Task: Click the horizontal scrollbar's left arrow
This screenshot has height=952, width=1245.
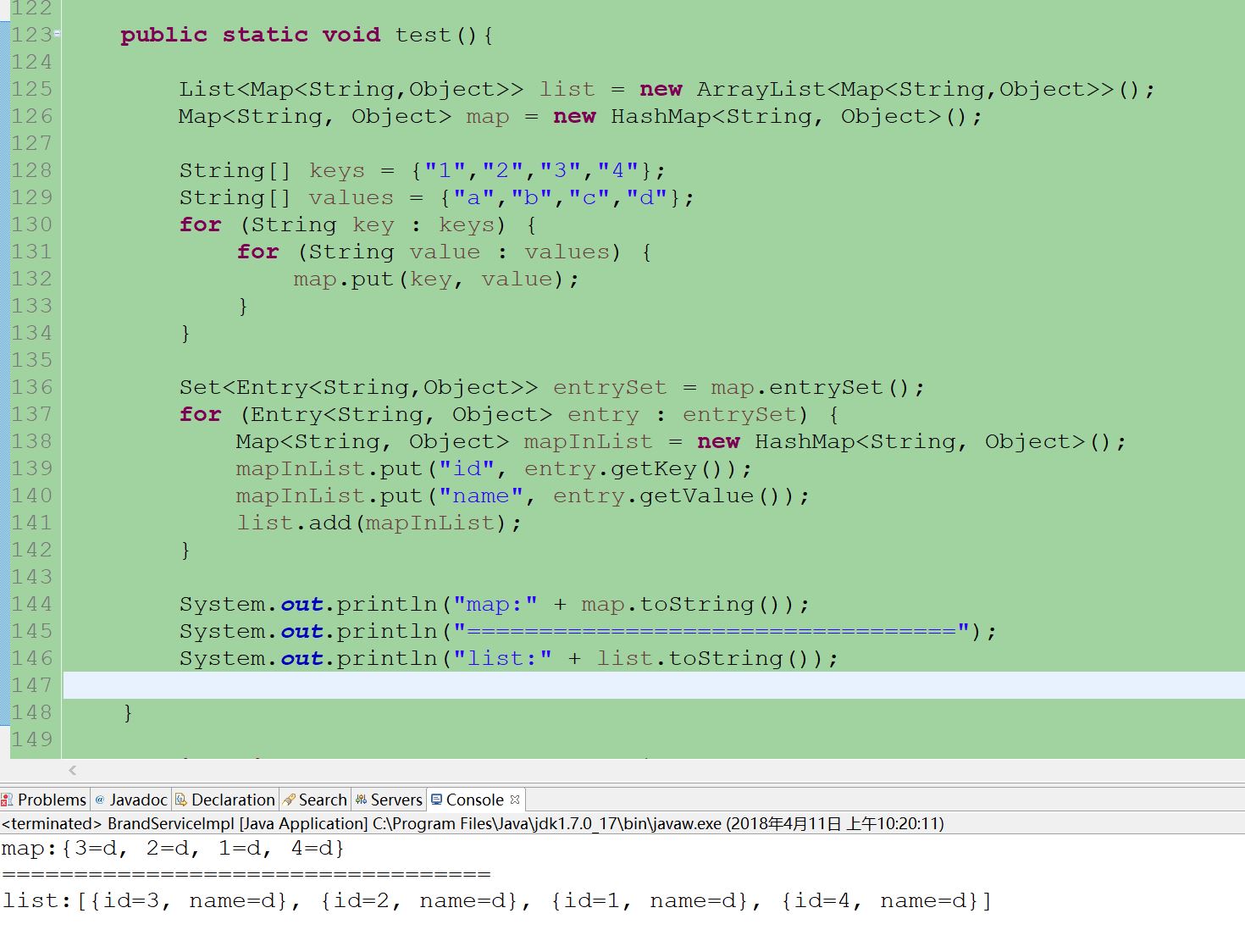Action: (x=72, y=771)
